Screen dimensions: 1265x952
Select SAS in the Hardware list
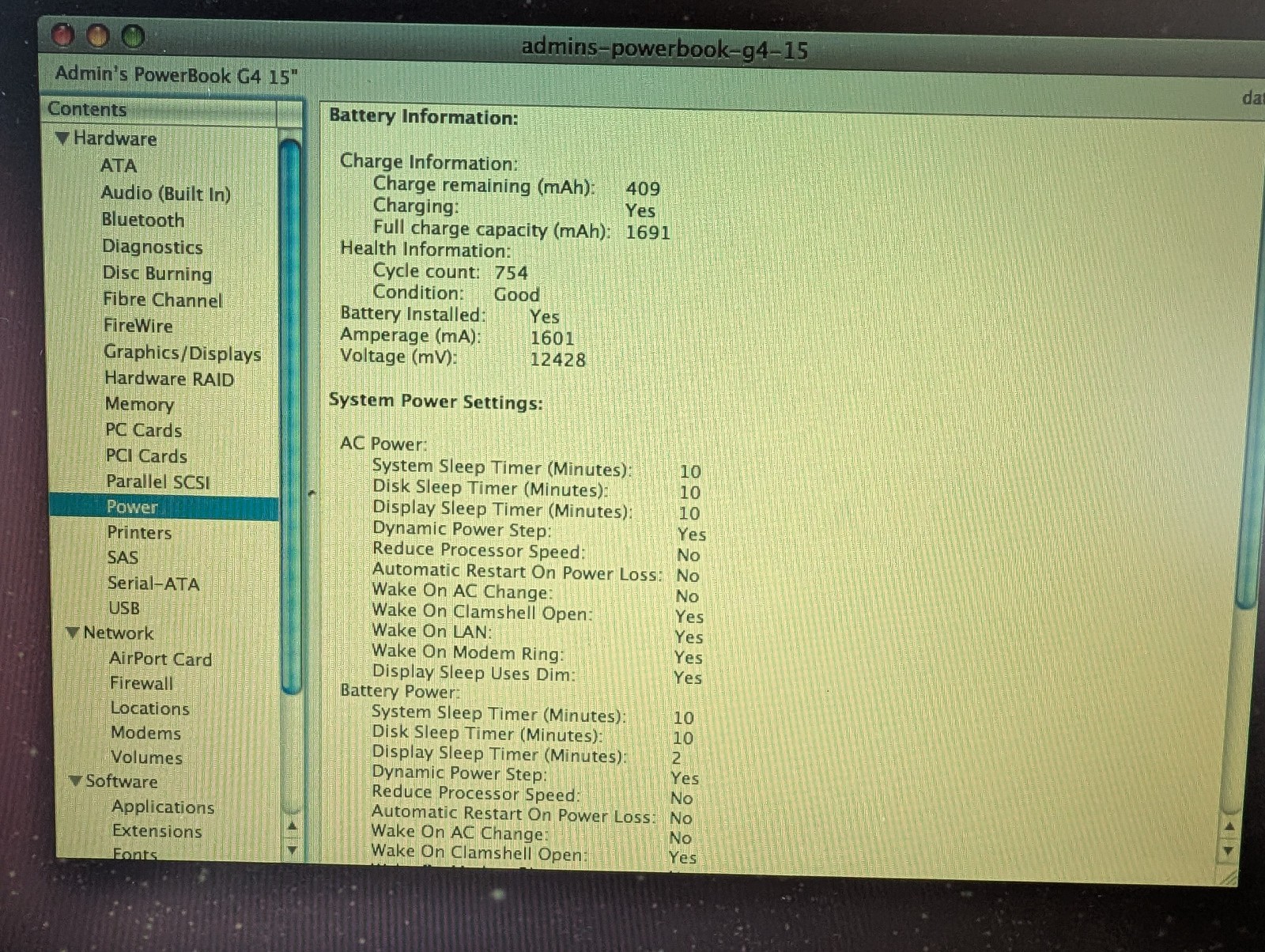tap(123, 557)
